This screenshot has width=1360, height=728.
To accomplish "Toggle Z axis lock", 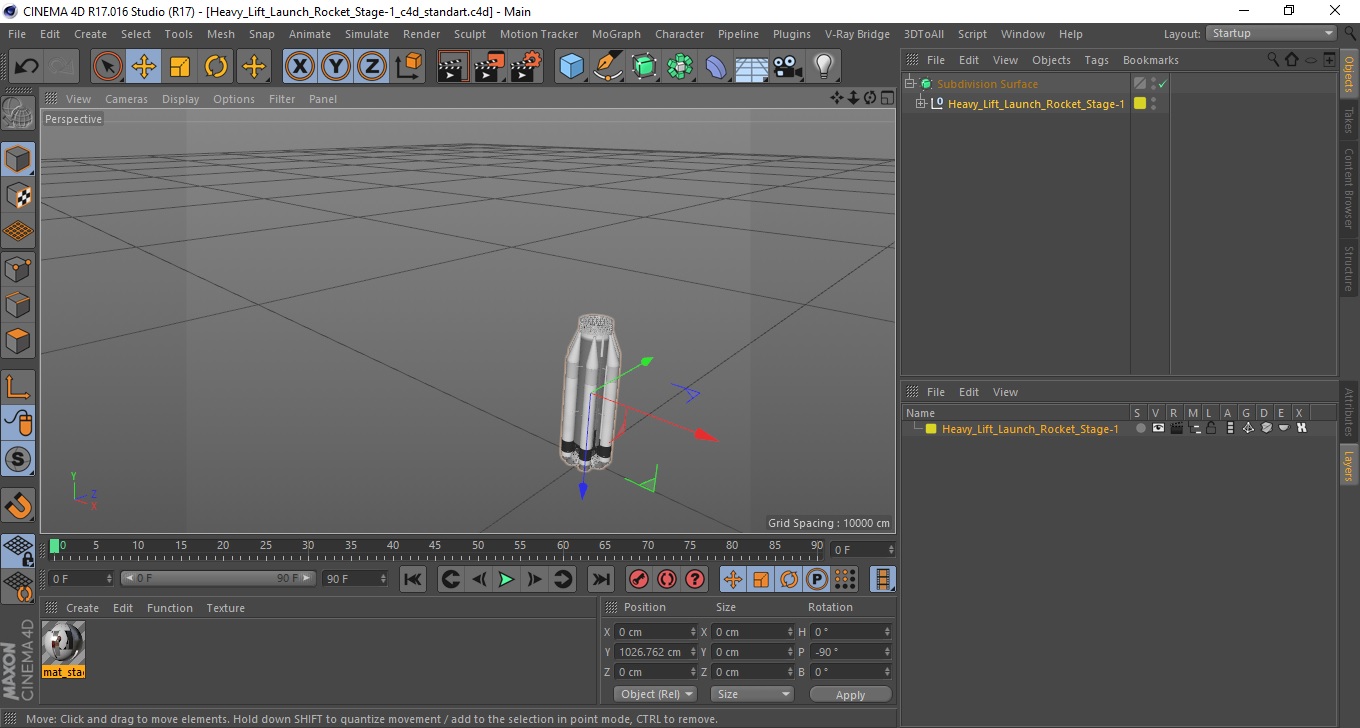I will coord(372,67).
